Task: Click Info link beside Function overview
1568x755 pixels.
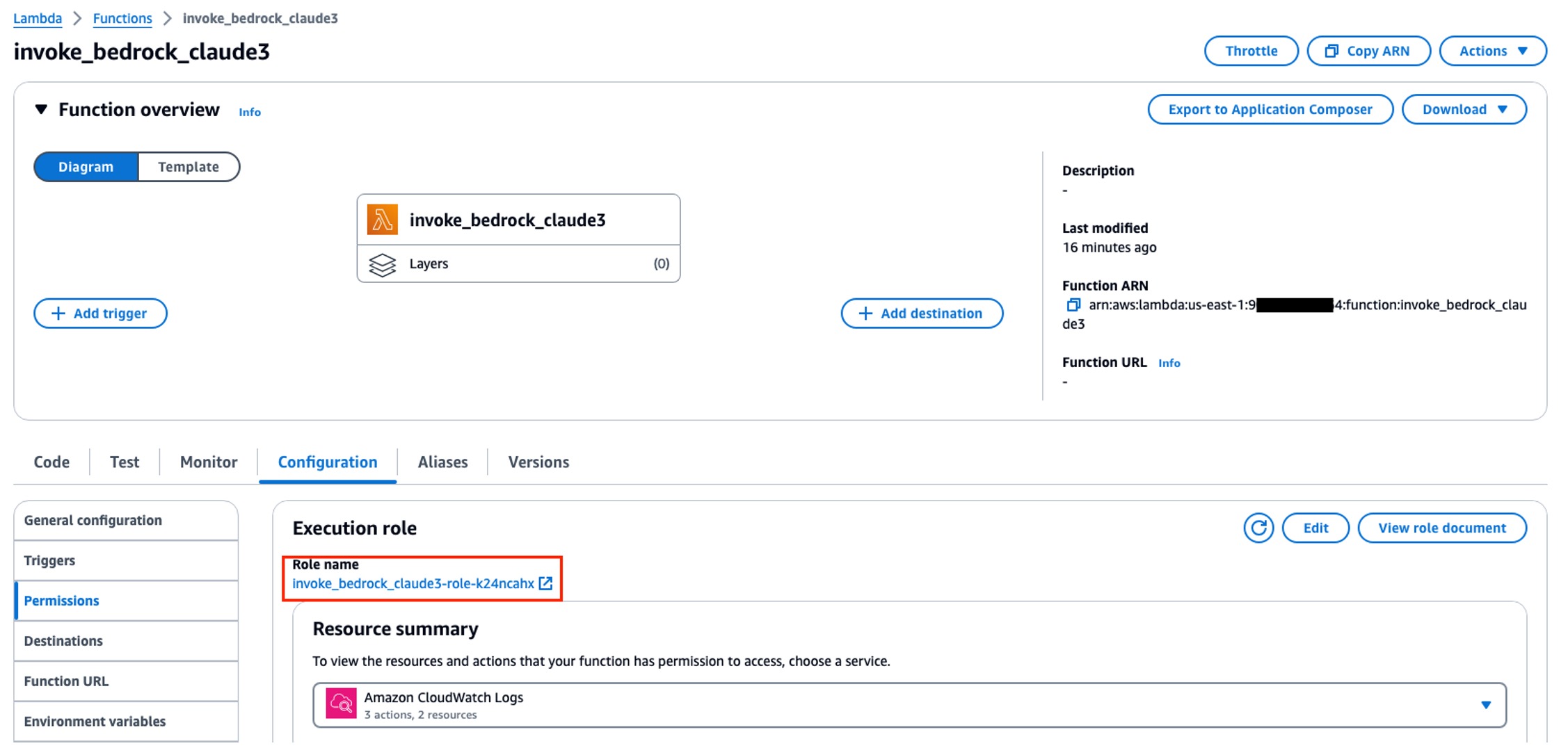Action: [x=250, y=112]
